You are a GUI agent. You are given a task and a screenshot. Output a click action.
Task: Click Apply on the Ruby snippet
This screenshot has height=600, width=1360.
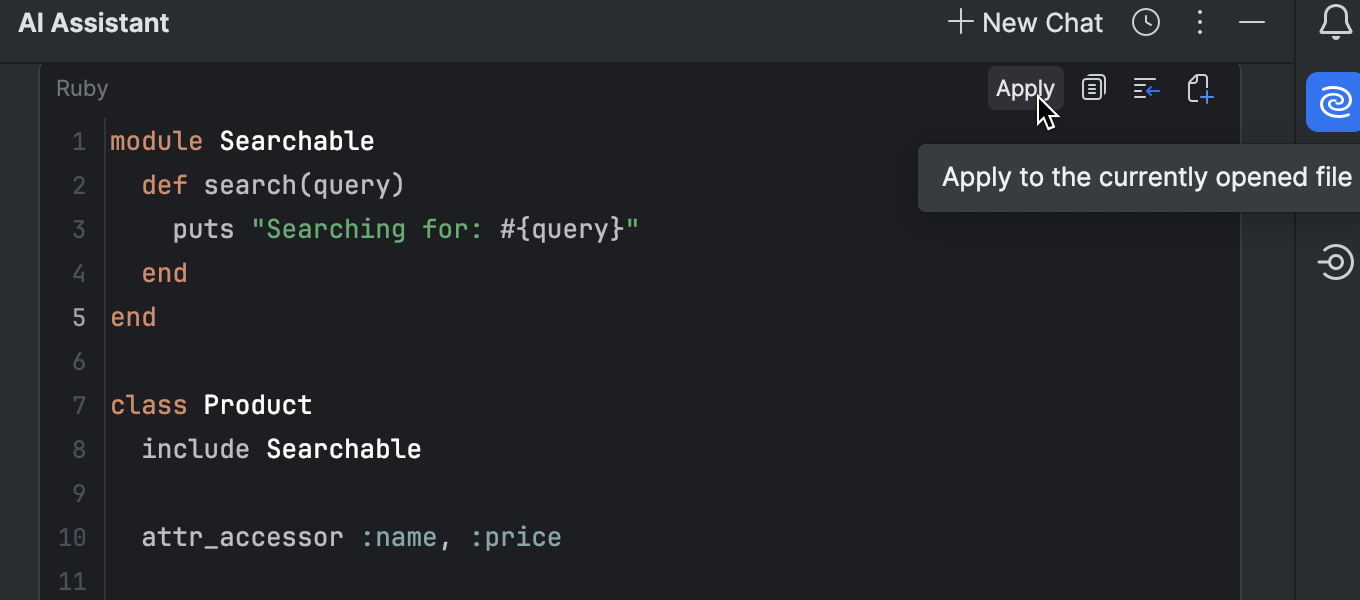pyautogui.click(x=1025, y=89)
